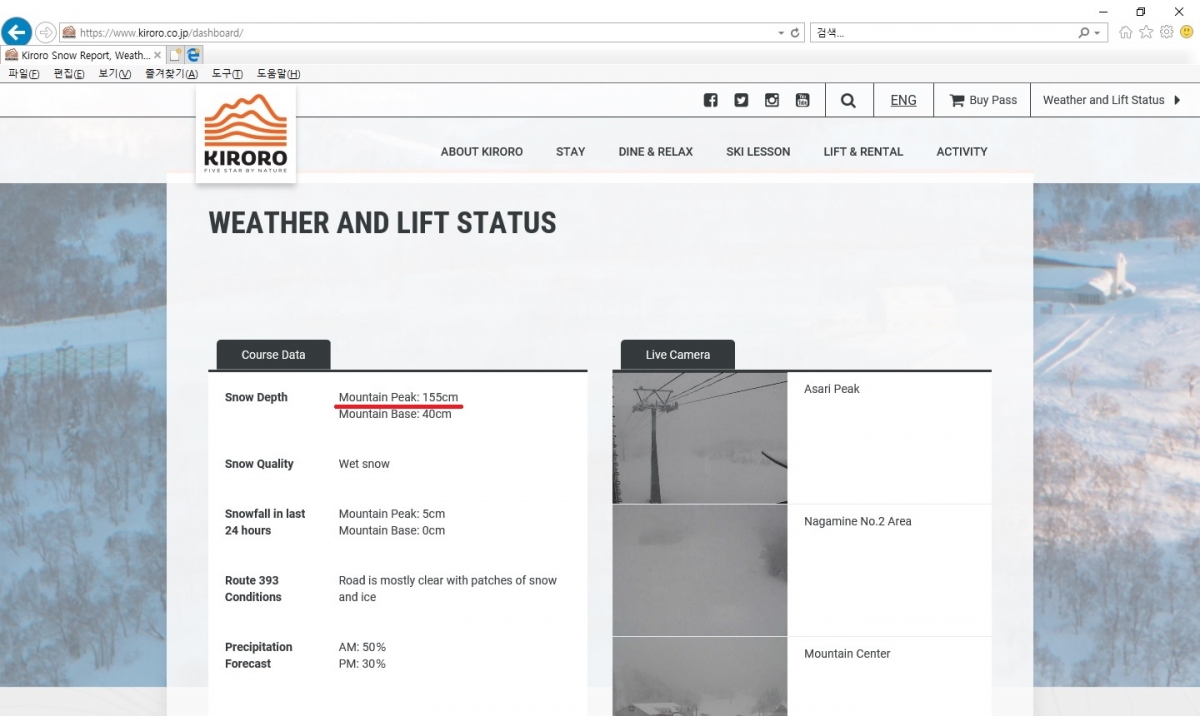Restore down the browser window

pyautogui.click(x=1140, y=11)
